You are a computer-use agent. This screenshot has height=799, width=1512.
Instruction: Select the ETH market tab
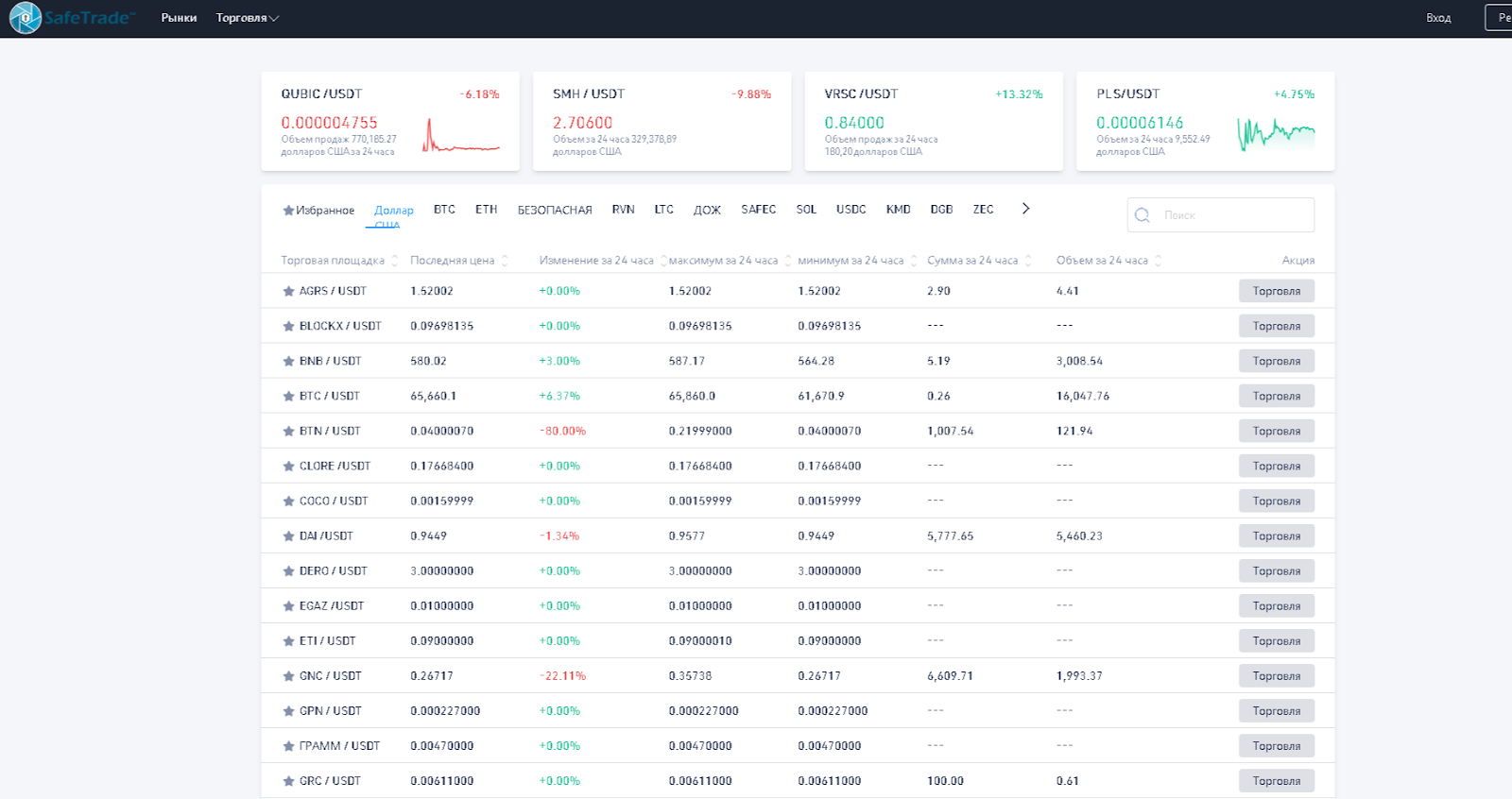[x=486, y=210]
